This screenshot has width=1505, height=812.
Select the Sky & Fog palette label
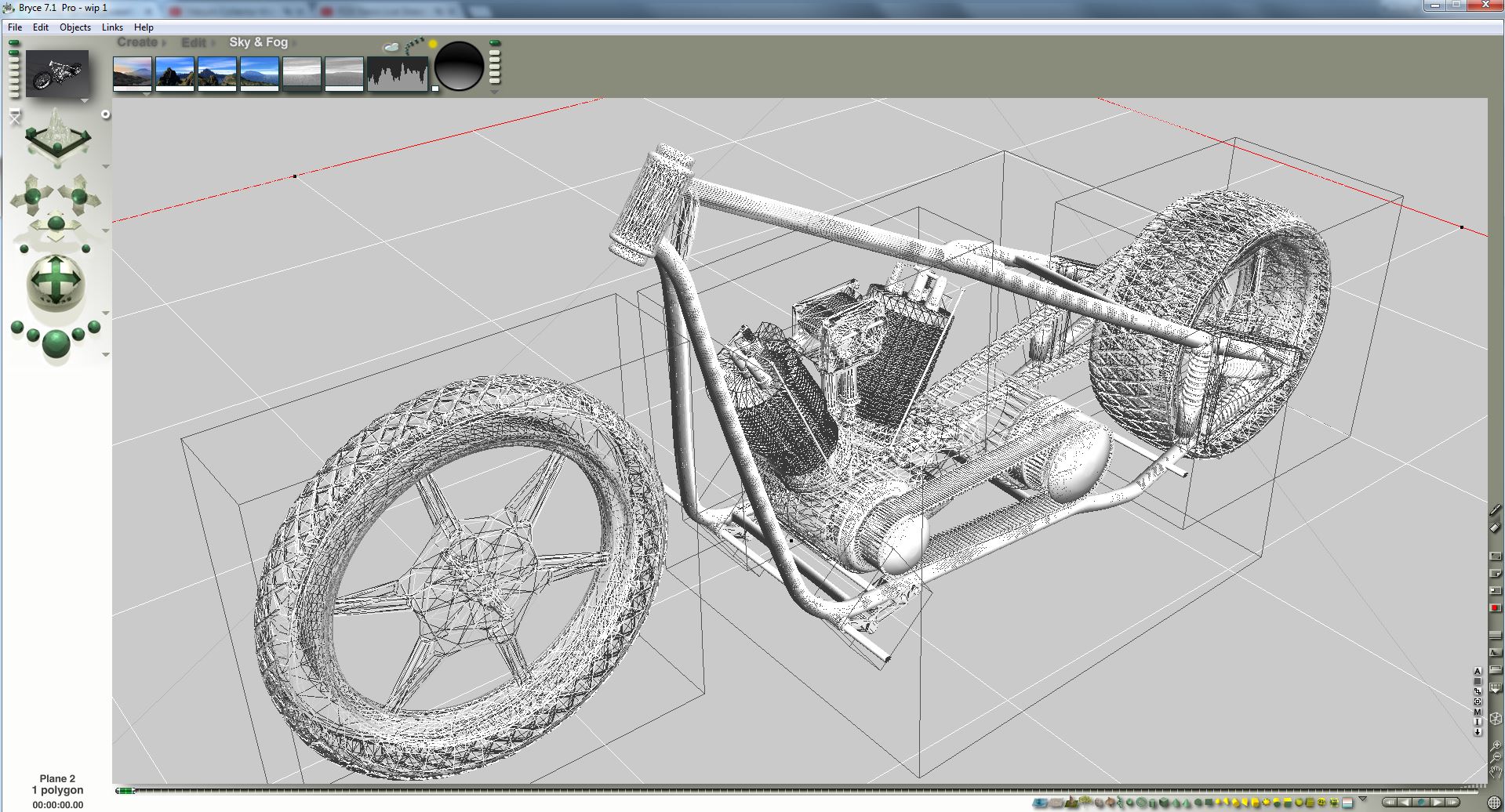tap(259, 42)
